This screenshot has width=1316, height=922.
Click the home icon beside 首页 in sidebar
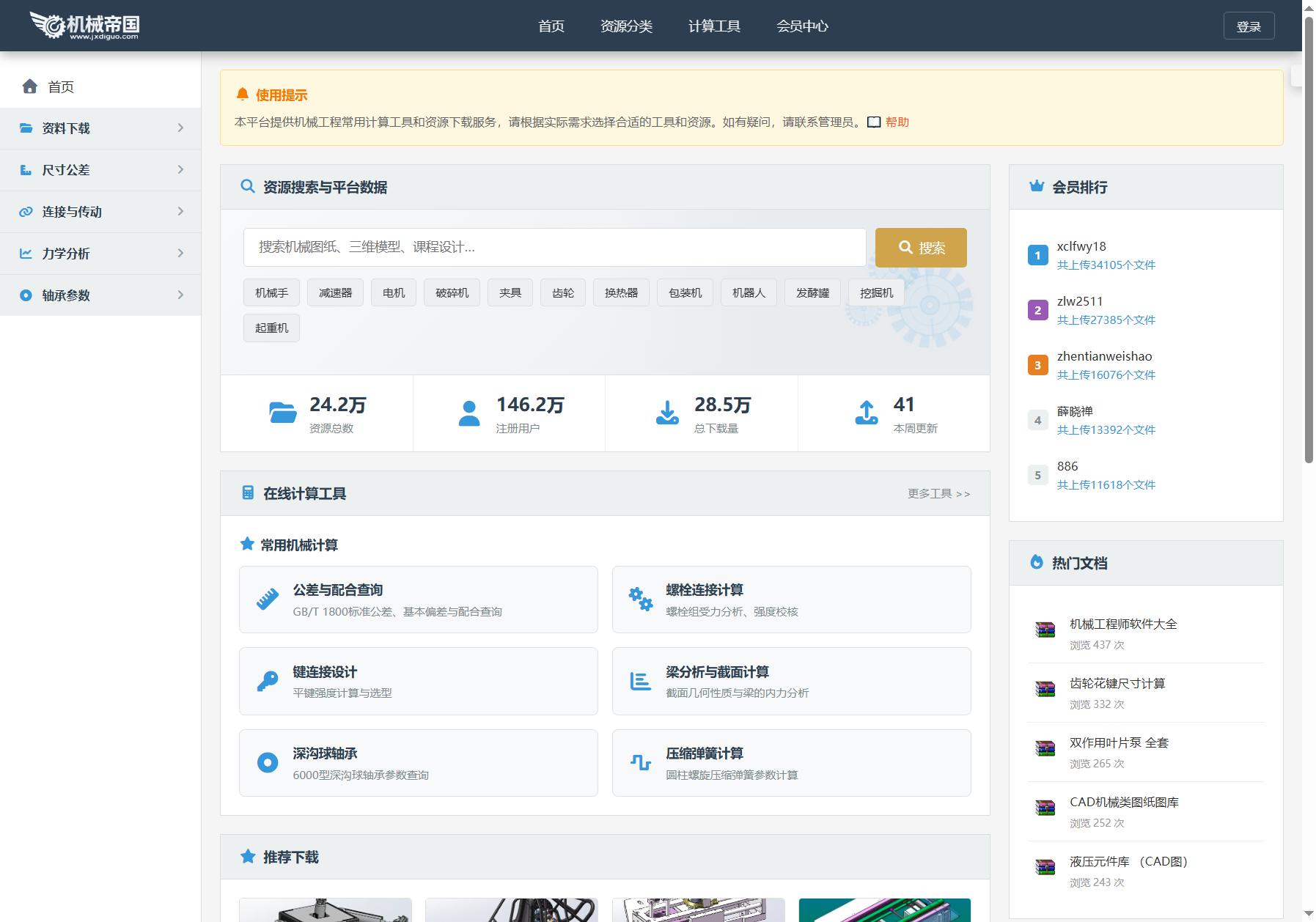click(x=30, y=86)
